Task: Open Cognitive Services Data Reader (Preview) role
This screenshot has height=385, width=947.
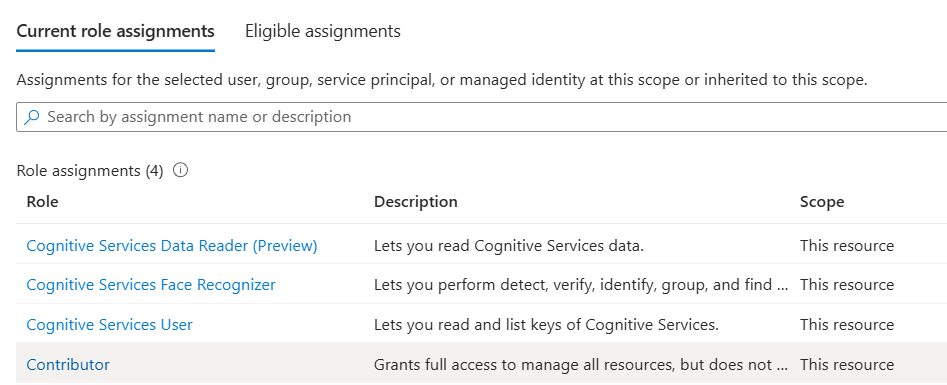Action: (x=172, y=246)
